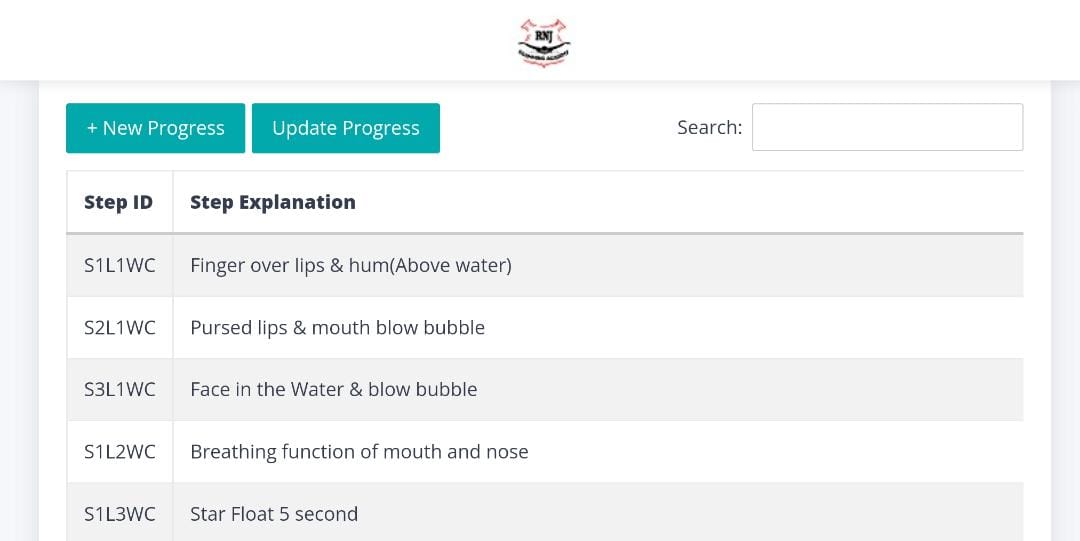Viewport: 1080px width, 541px height.
Task: Click the "Star Float 5 second" explanation
Action: 274,514
